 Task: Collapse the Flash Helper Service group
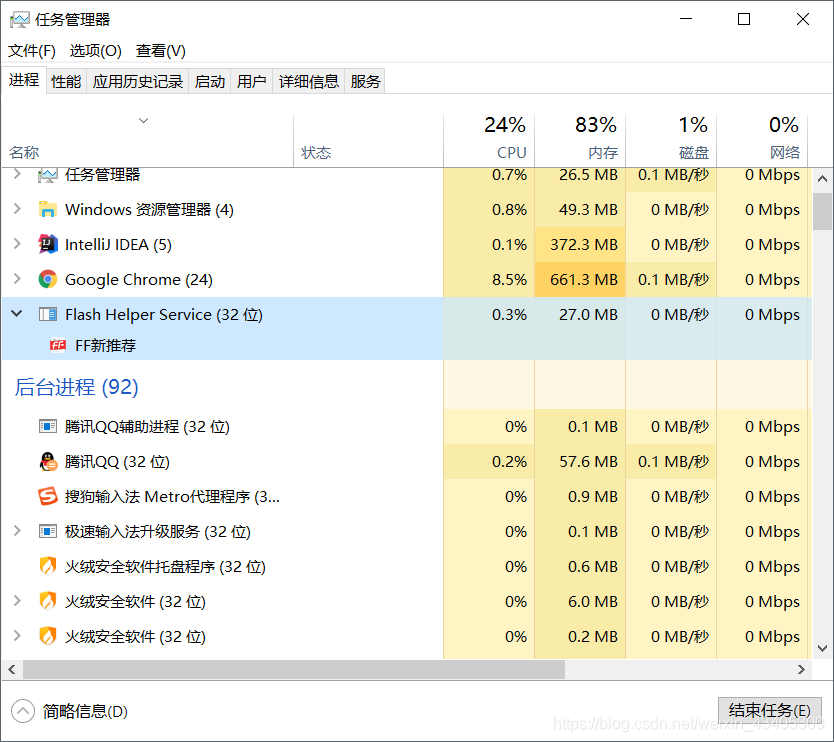tap(16, 312)
